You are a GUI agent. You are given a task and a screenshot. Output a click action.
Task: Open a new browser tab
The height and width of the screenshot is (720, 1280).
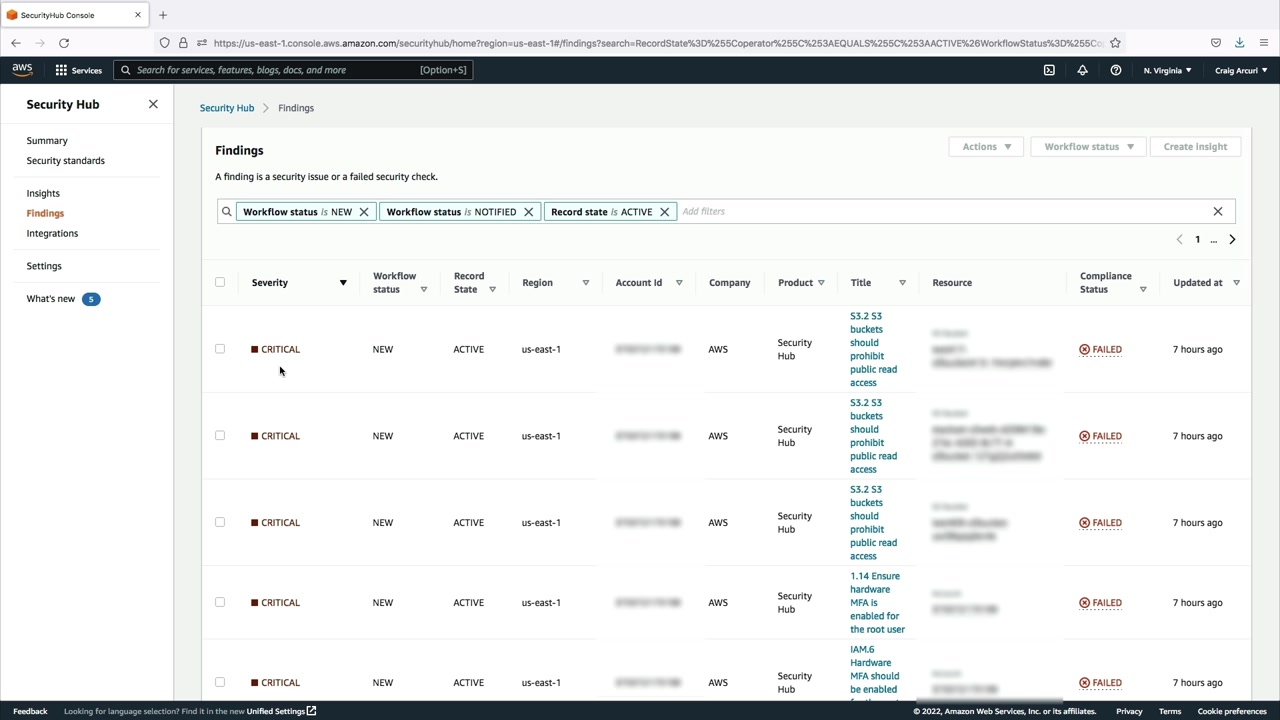163,15
